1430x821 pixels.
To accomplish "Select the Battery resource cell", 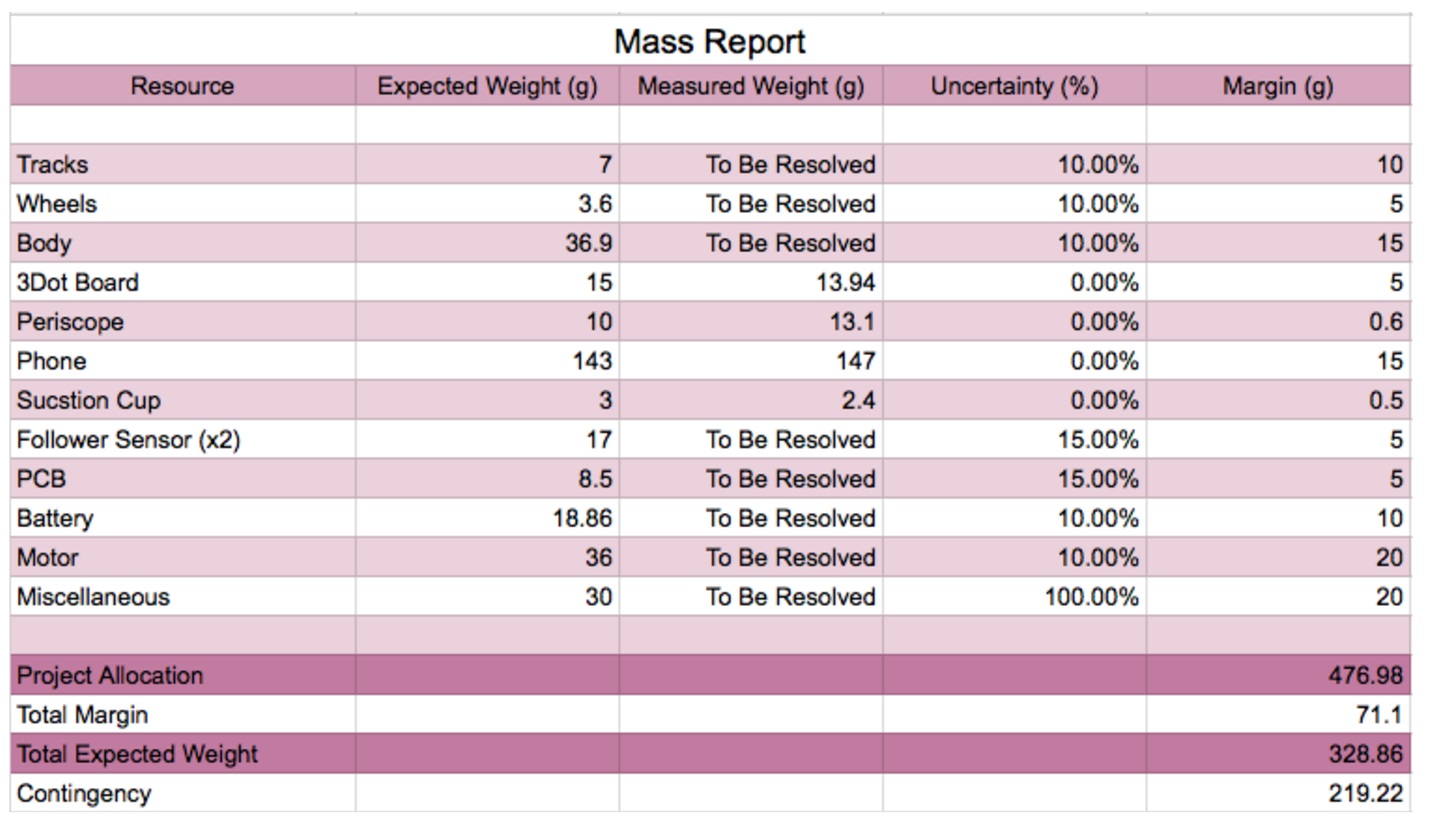I will coord(182,518).
